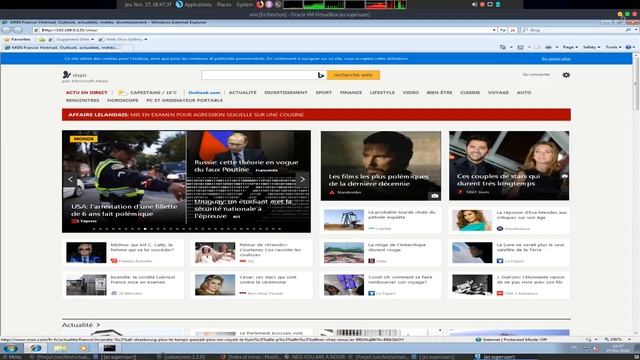The image size is (640, 360).
Task: Focus the MSN web search field
Action: click(259, 75)
